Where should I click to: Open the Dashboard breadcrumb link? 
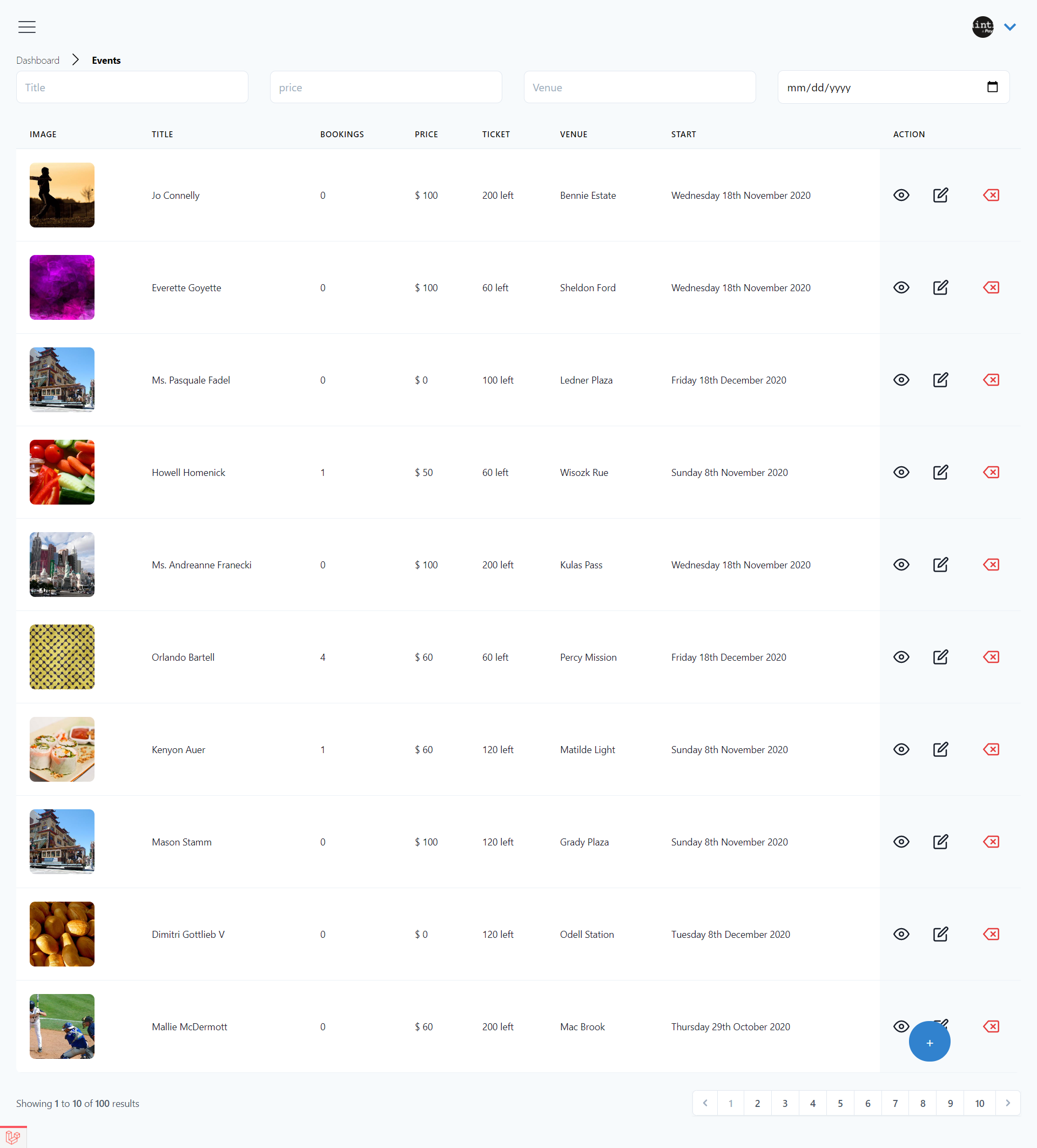(x=38, y=61)
